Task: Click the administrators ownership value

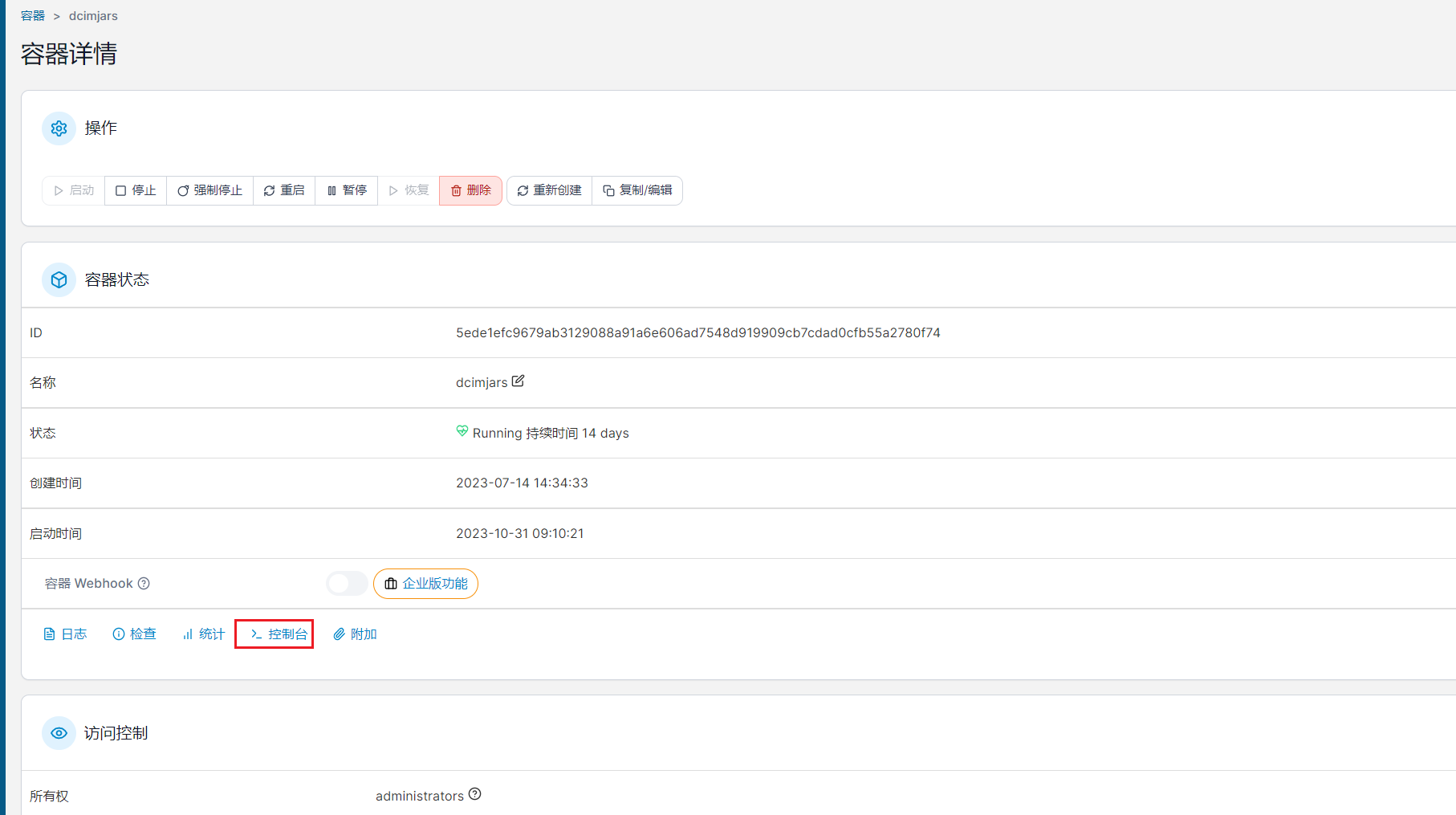Action: [420, 797]
